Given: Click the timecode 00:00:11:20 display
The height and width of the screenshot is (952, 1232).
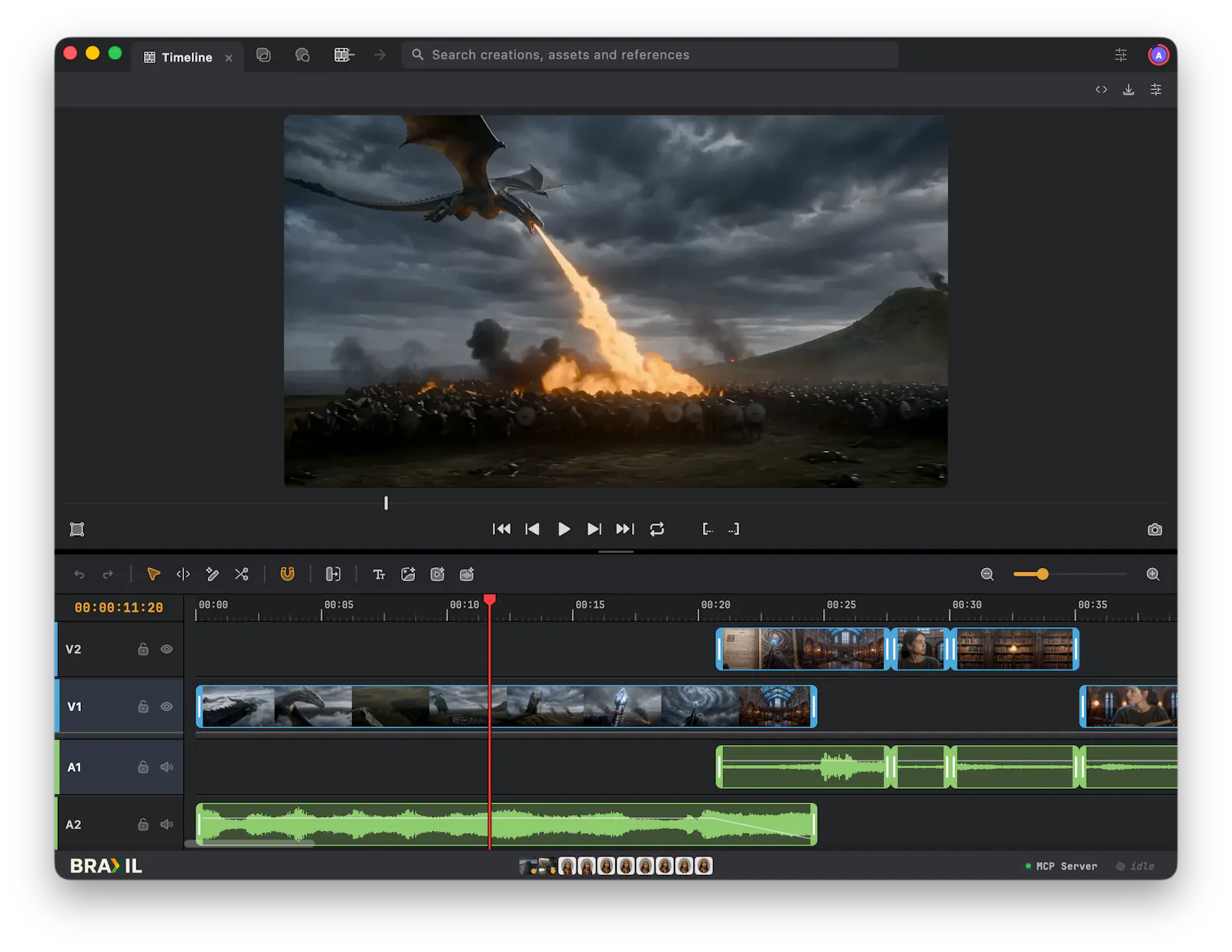Looking at the screenshot, I should coord(119,607).
